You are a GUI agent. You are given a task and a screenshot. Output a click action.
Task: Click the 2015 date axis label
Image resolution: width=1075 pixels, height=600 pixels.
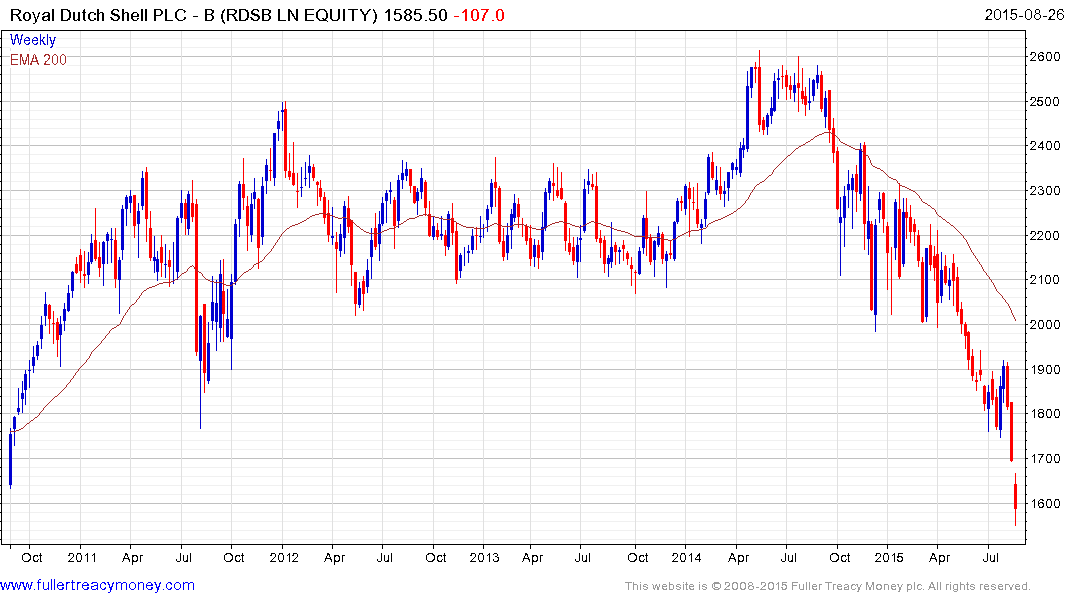click(889, 557)
